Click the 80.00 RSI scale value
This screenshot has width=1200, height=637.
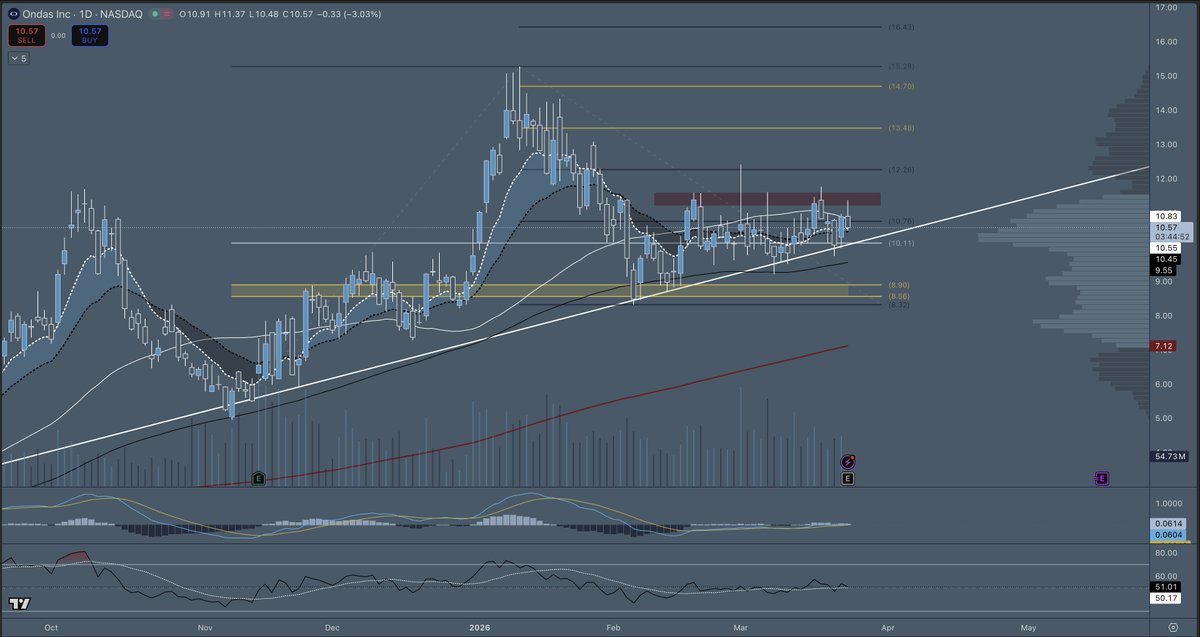pos(1166,552)
